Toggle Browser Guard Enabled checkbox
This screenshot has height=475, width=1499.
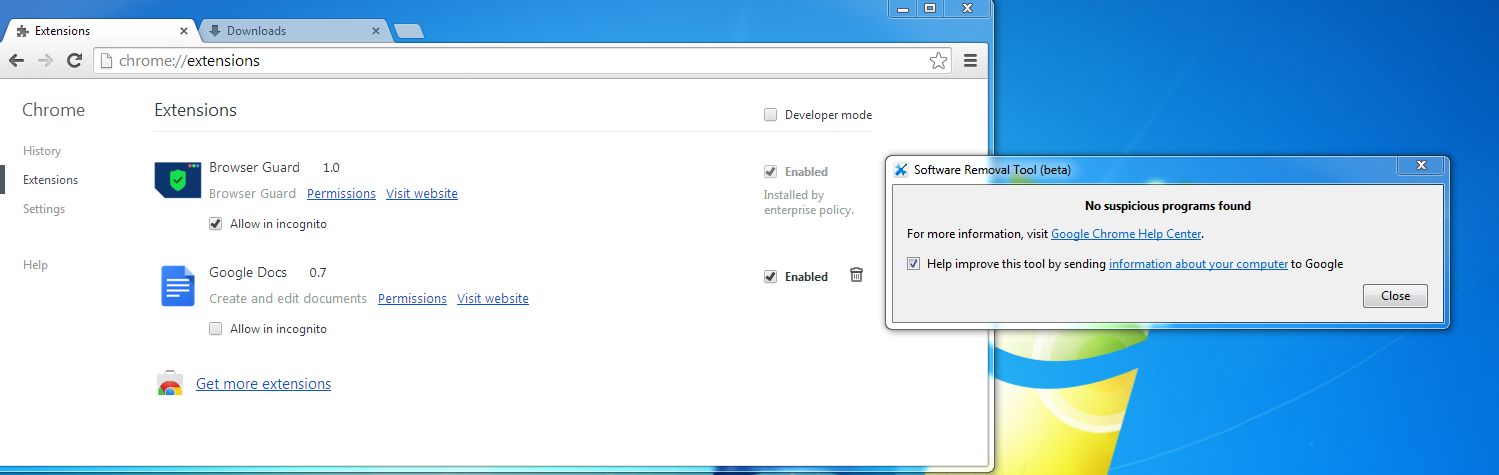coord(770,171)
